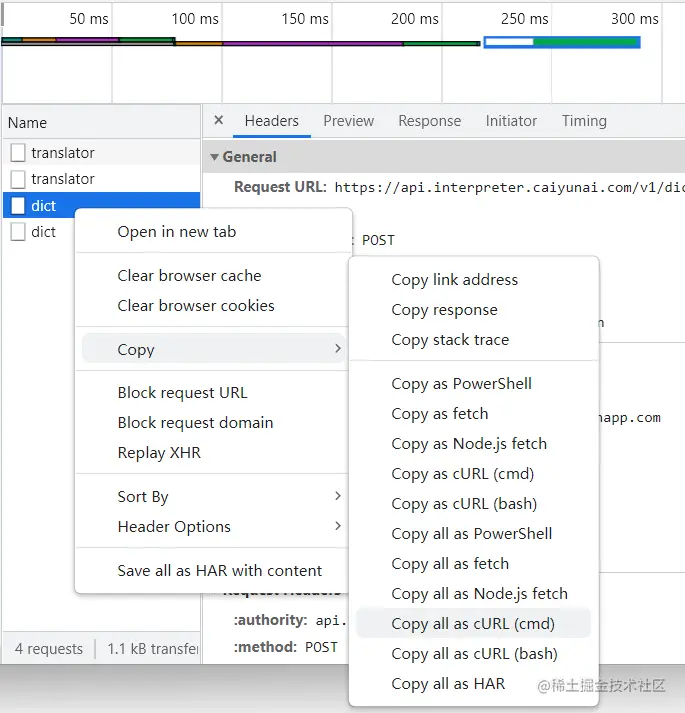
Task: Click Copy as Node.js fetch
Action: click(469, 444)
